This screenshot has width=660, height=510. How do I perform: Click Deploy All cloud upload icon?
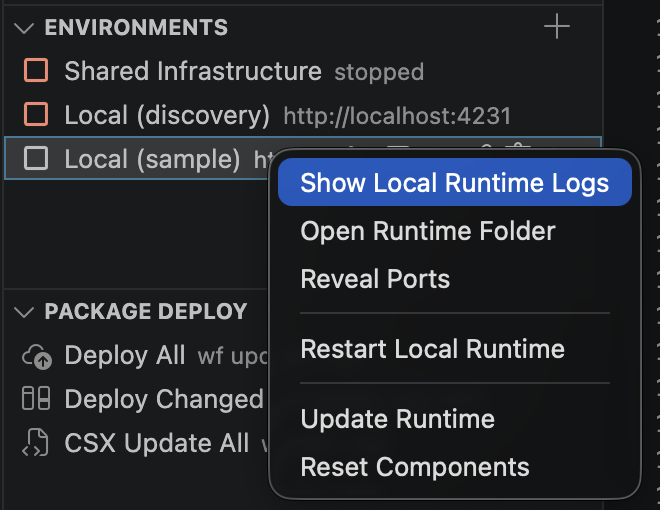pos(37,356)
